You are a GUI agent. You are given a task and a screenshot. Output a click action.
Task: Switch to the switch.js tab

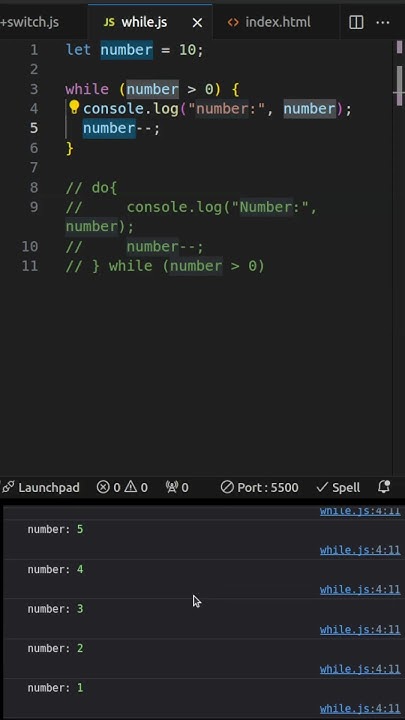tap(29, 22)
